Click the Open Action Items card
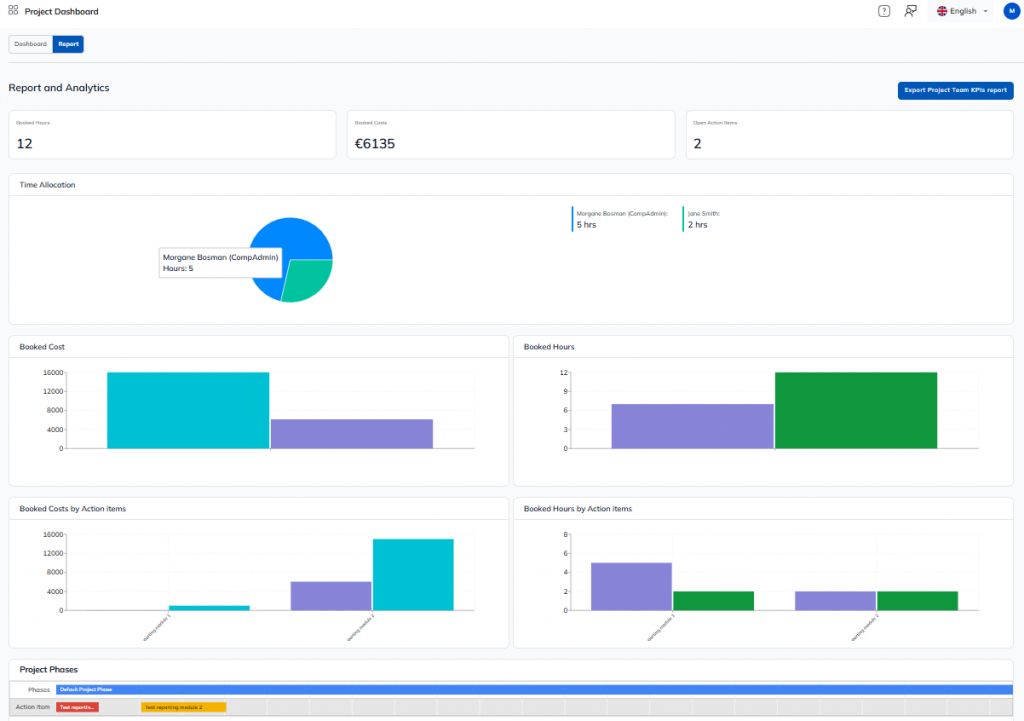1024x721 pixels. (x=849, y=135)
